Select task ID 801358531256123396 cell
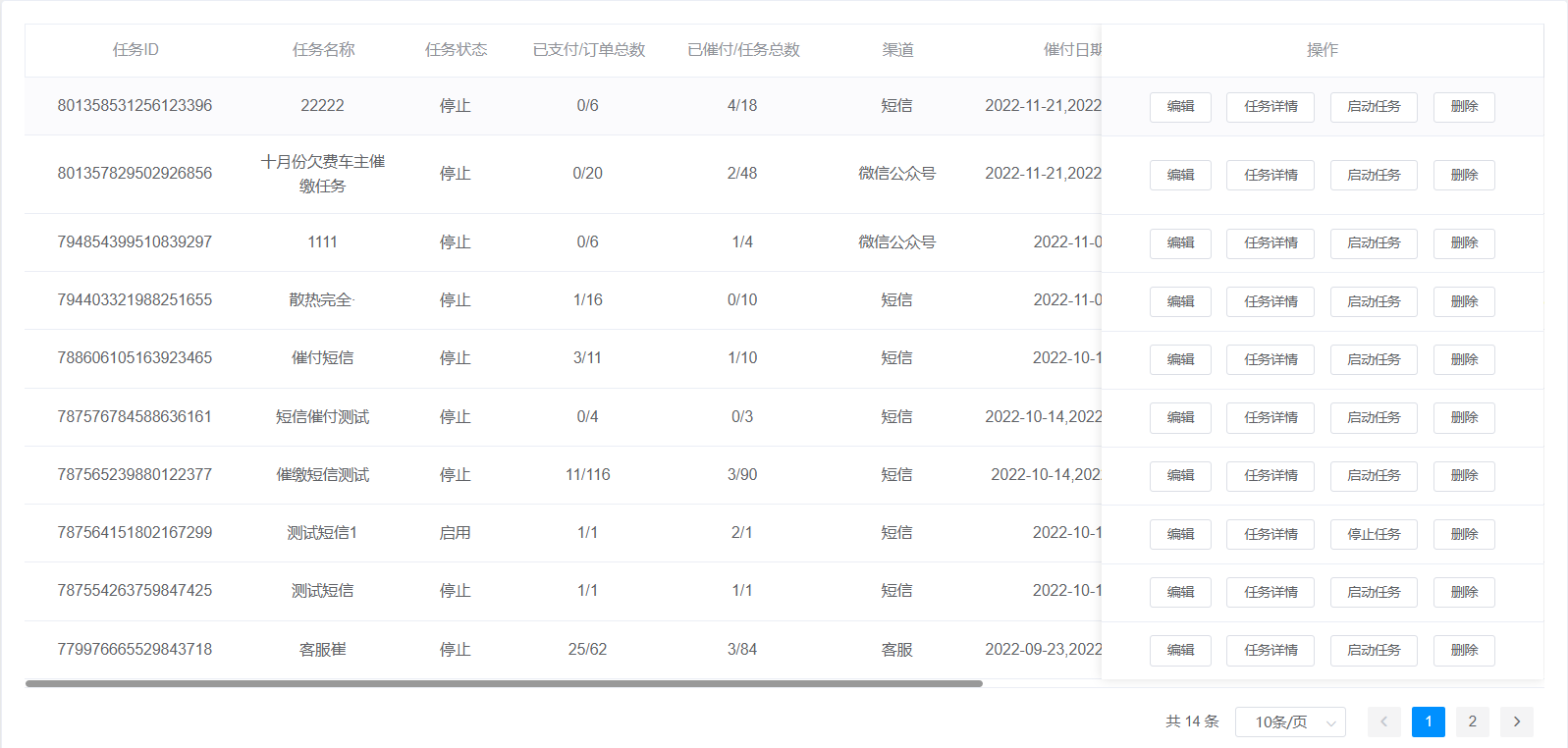This screenshot has width=1568, height=748. 135,106
